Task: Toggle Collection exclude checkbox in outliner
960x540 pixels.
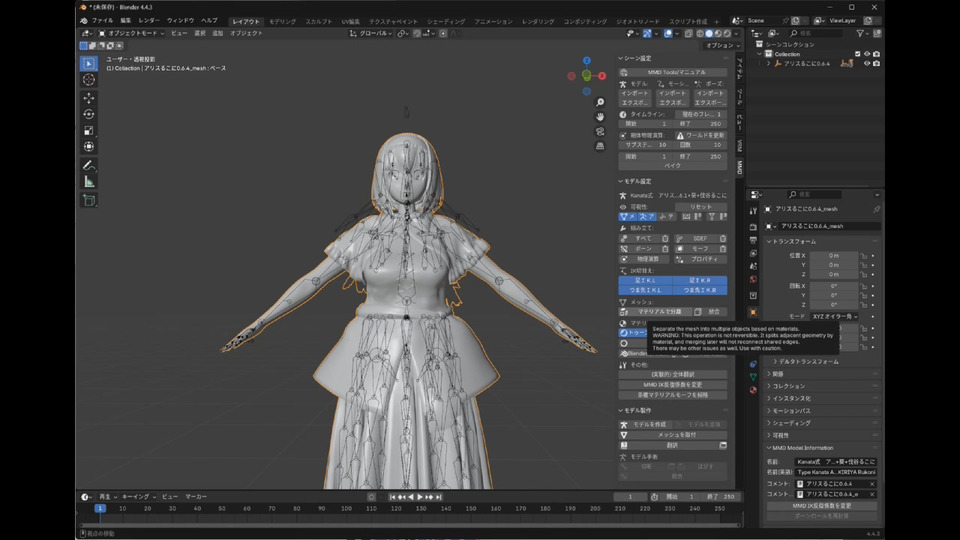Action: tap(857, 54)
